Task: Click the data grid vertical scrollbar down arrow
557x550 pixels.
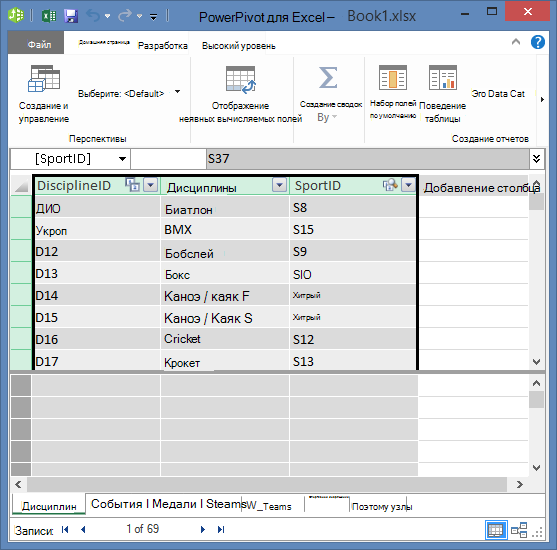Action: 536,362
